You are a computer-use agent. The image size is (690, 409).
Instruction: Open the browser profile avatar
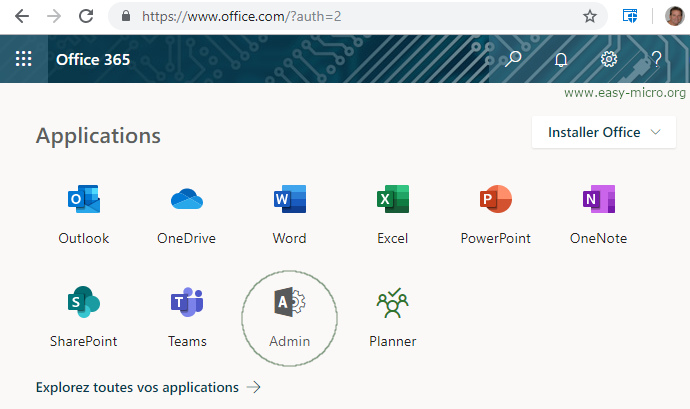674,16
